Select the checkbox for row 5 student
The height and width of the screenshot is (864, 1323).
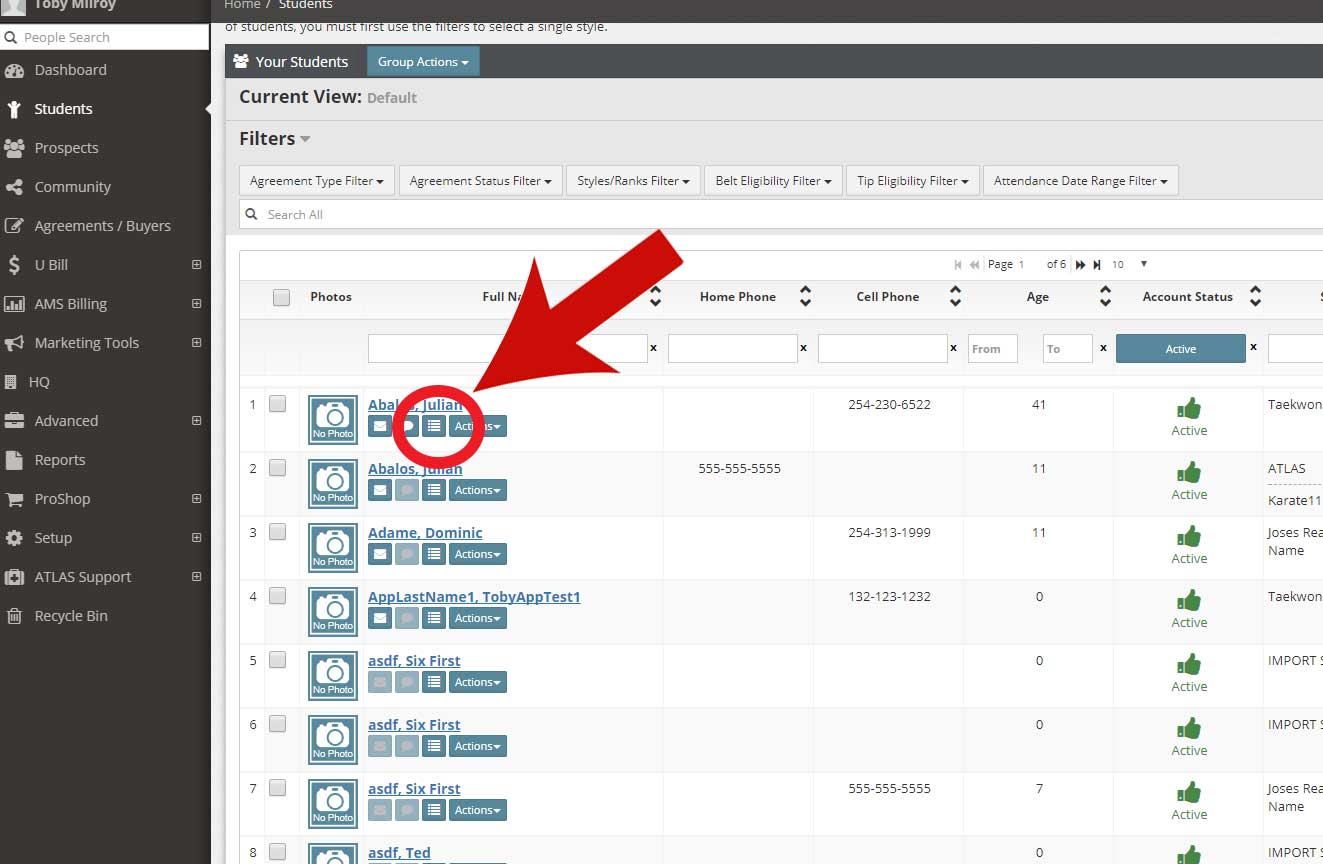coord(277,660)
